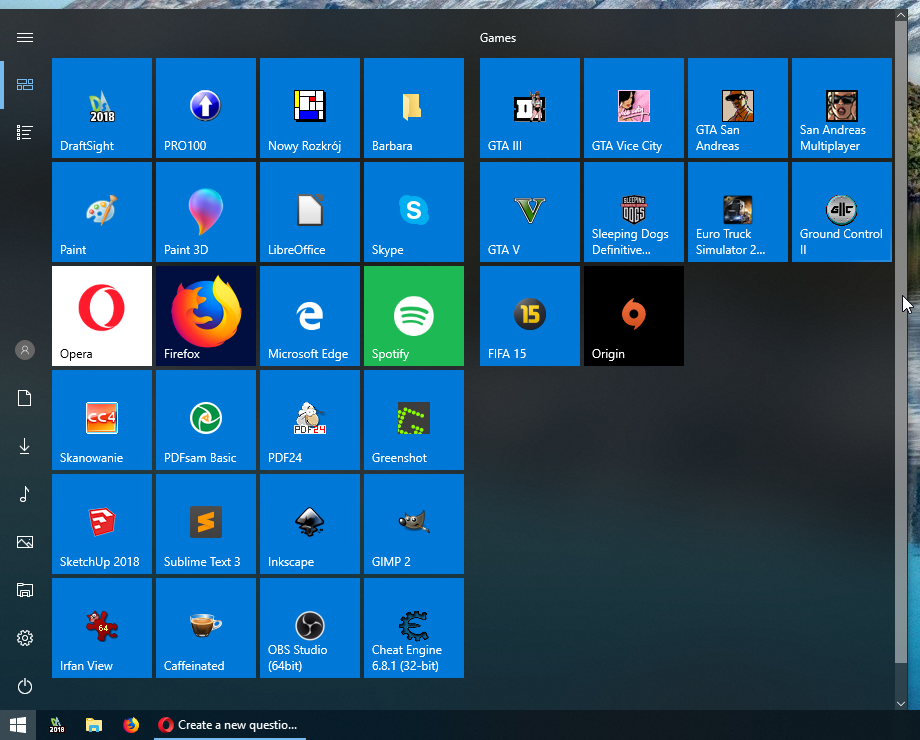
Task: Open the DraftSight tile
Action: click(x=102, y=108)
